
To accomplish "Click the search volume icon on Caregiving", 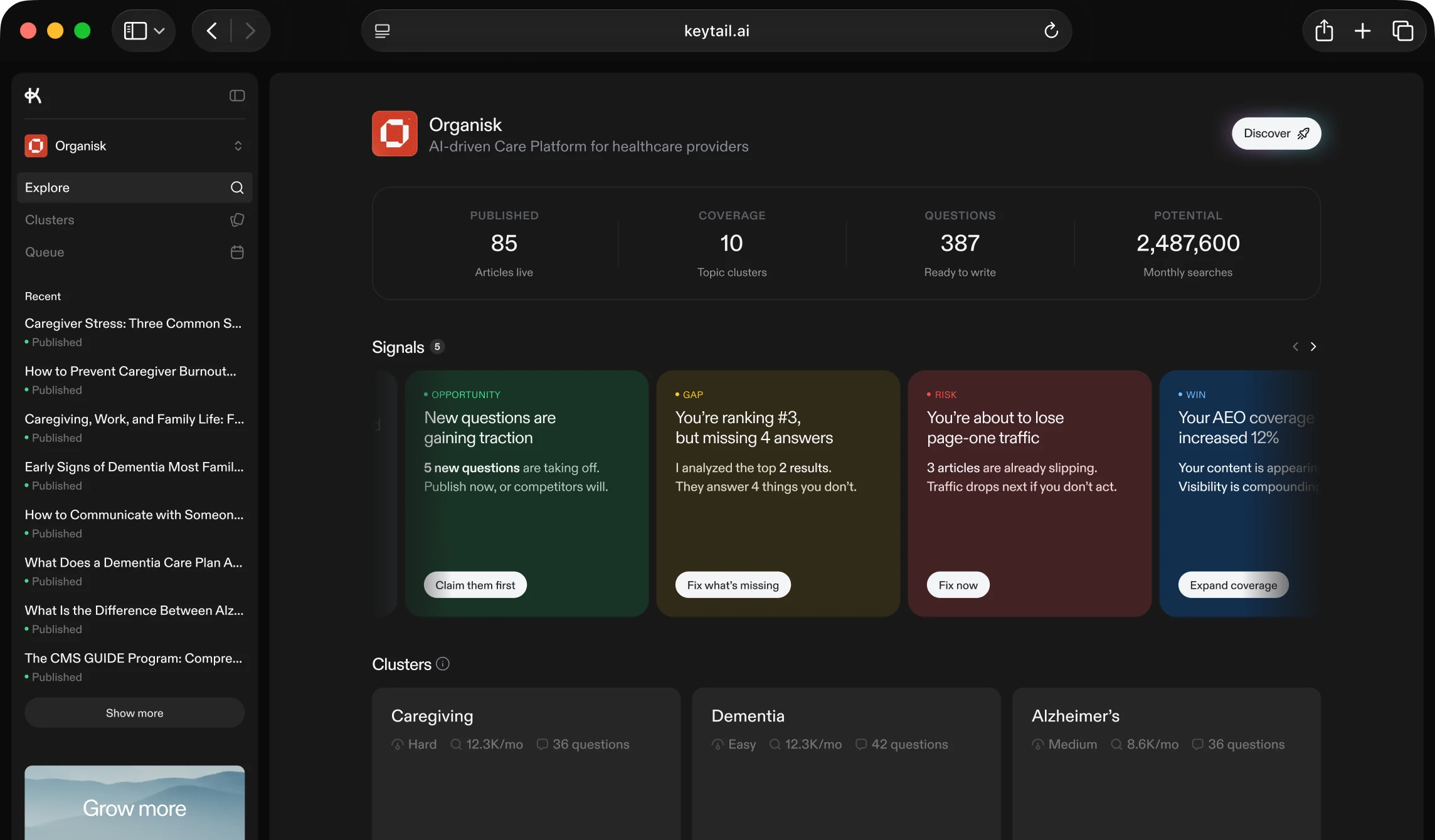I will tap(456, 744).
